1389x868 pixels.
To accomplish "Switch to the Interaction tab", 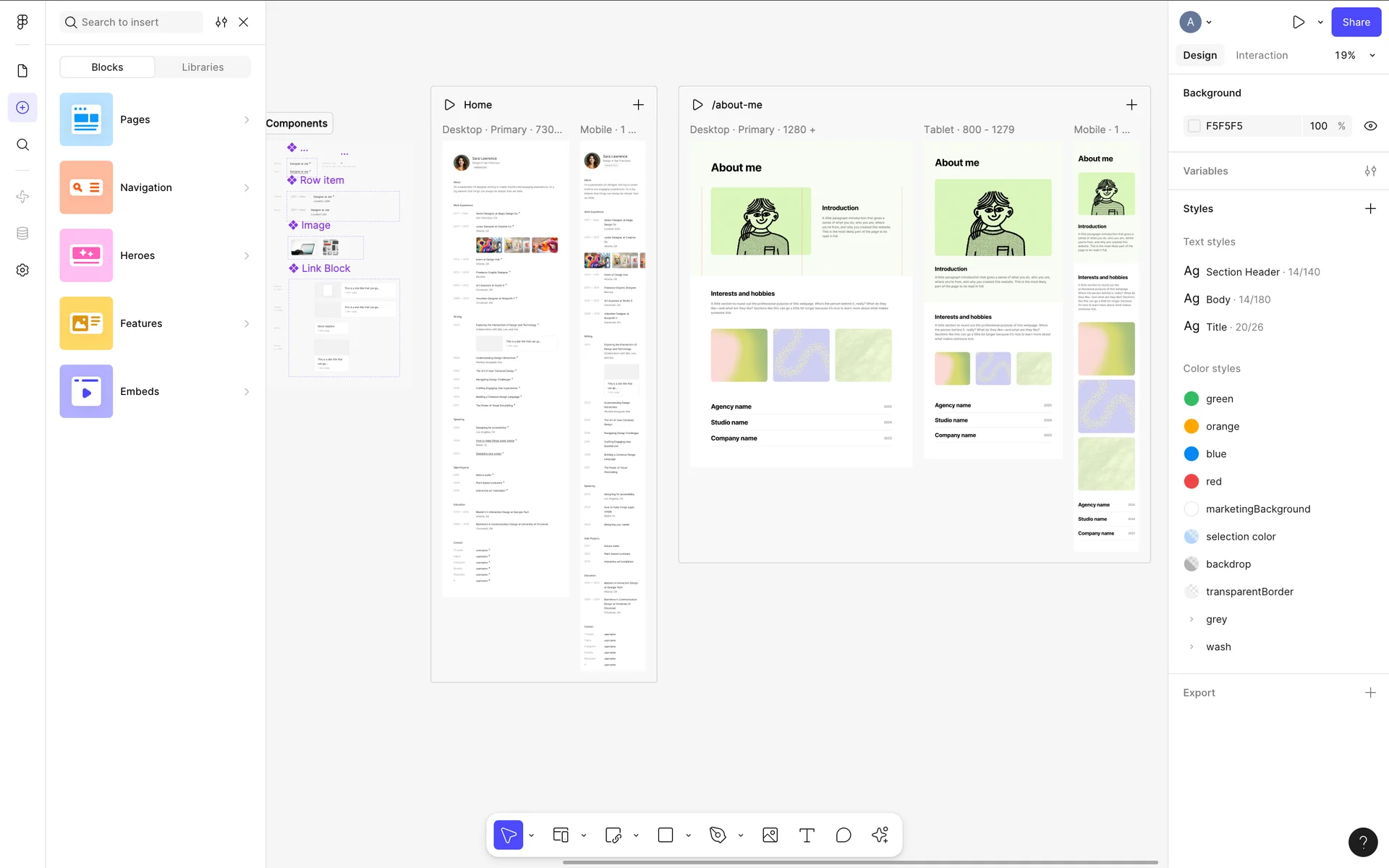I will point(1261,56).
